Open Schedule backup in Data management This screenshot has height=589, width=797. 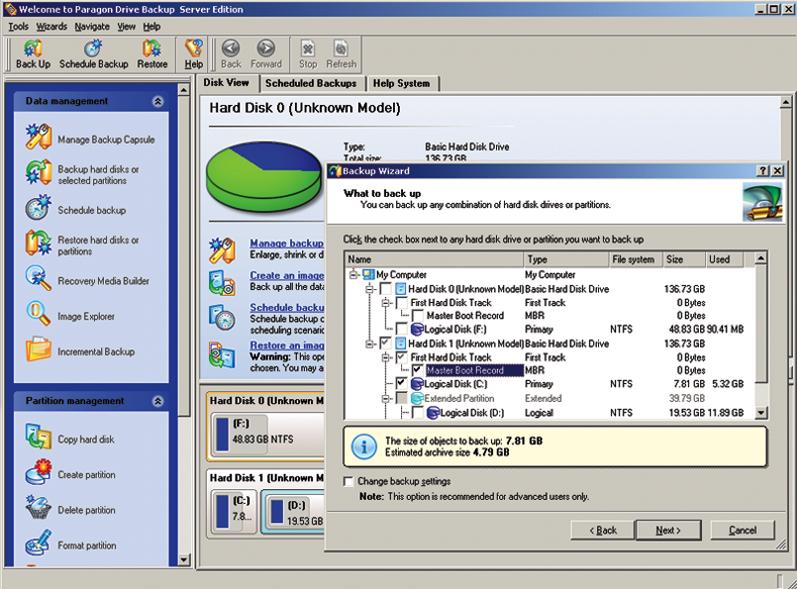pos(76,209)
